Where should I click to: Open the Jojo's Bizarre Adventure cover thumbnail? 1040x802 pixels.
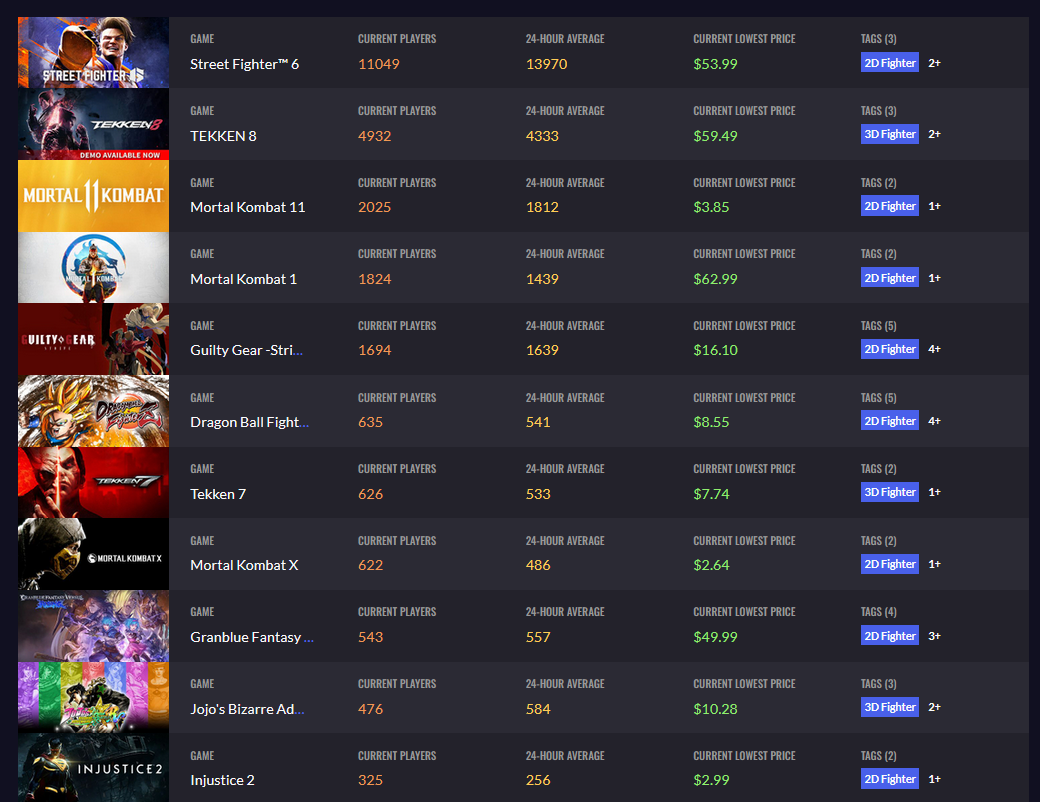click(x=94, y=697)
